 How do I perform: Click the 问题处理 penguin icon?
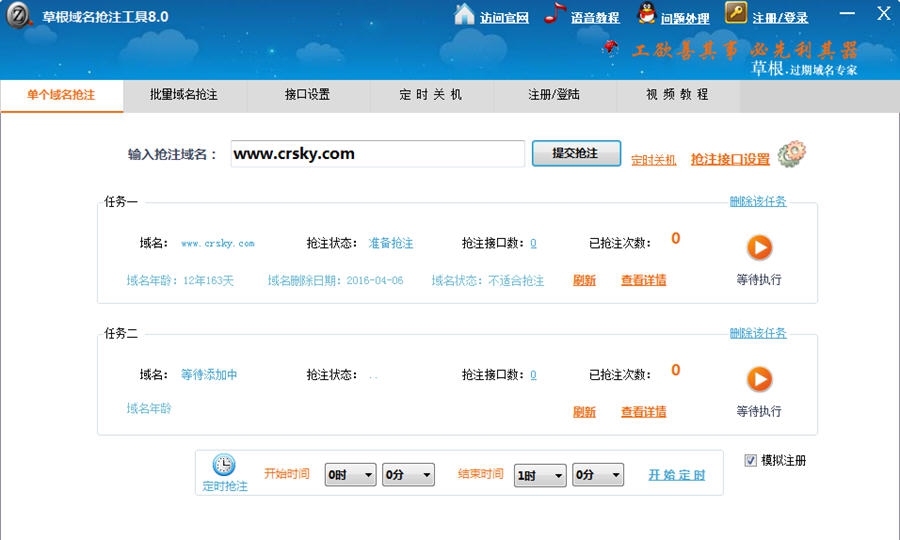(x=646, y=15)
